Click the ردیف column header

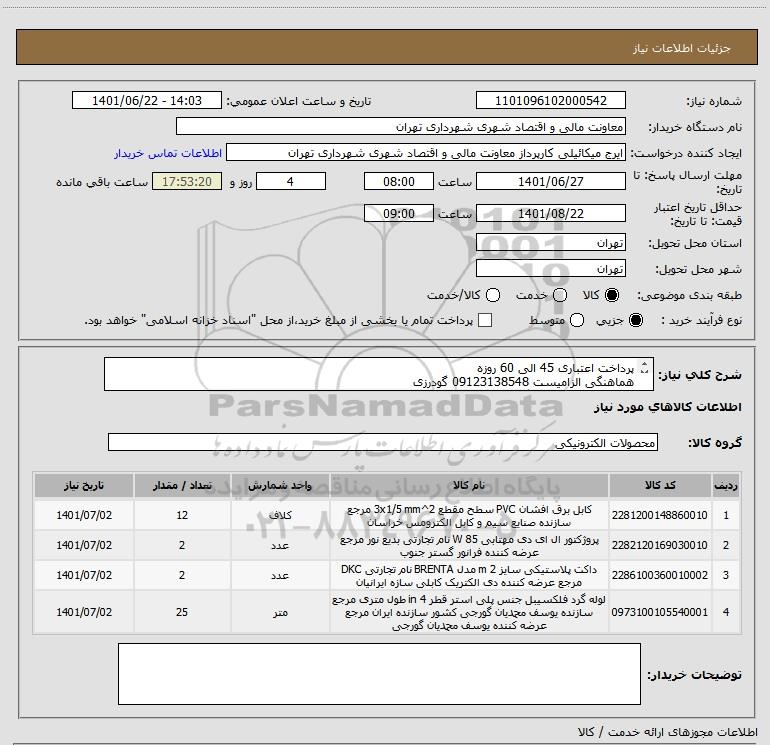[726, 485]
